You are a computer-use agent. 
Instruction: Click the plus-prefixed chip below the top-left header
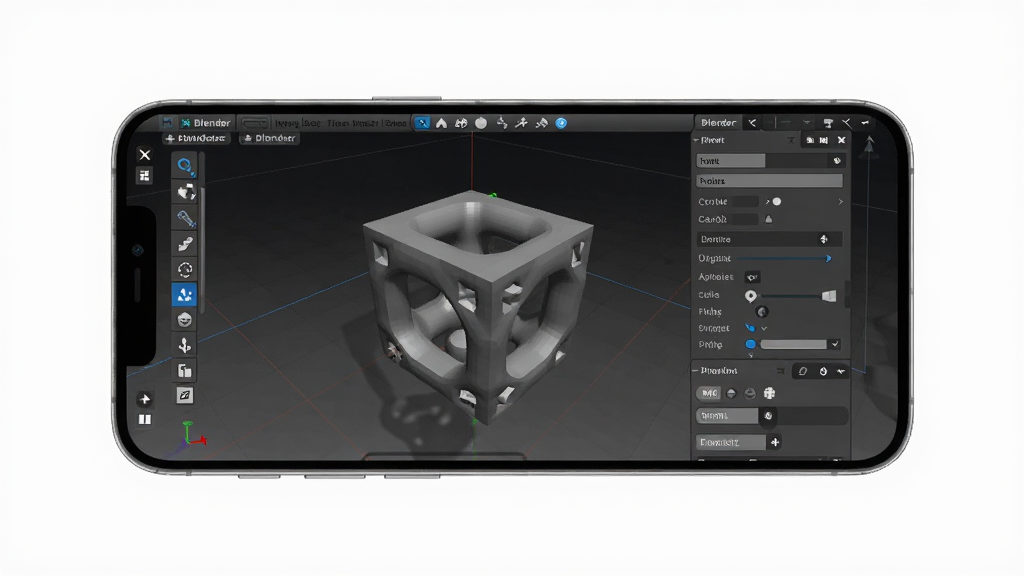tap(195, 138)
